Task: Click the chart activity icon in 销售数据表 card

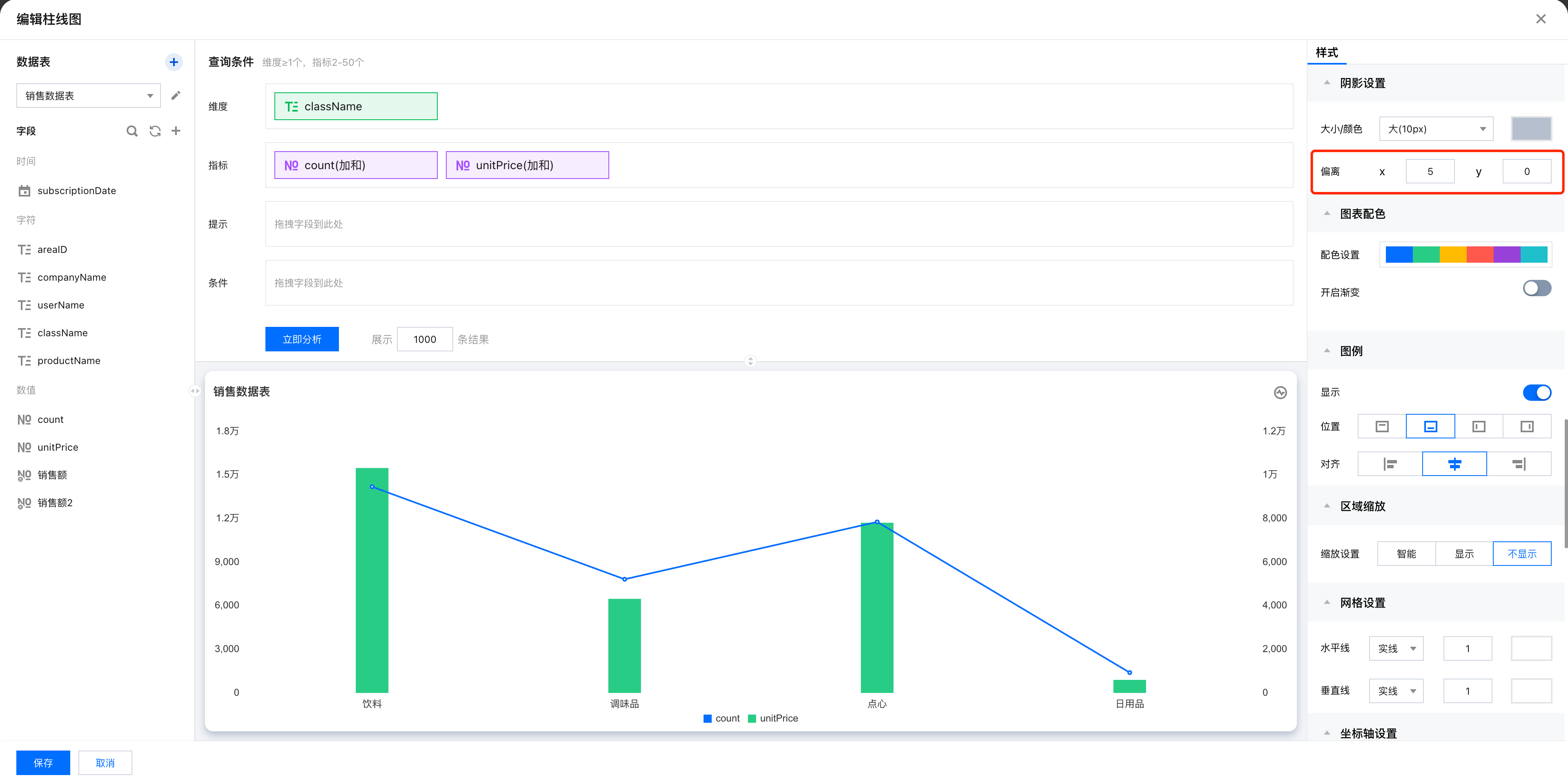Action: point(1280,392)
